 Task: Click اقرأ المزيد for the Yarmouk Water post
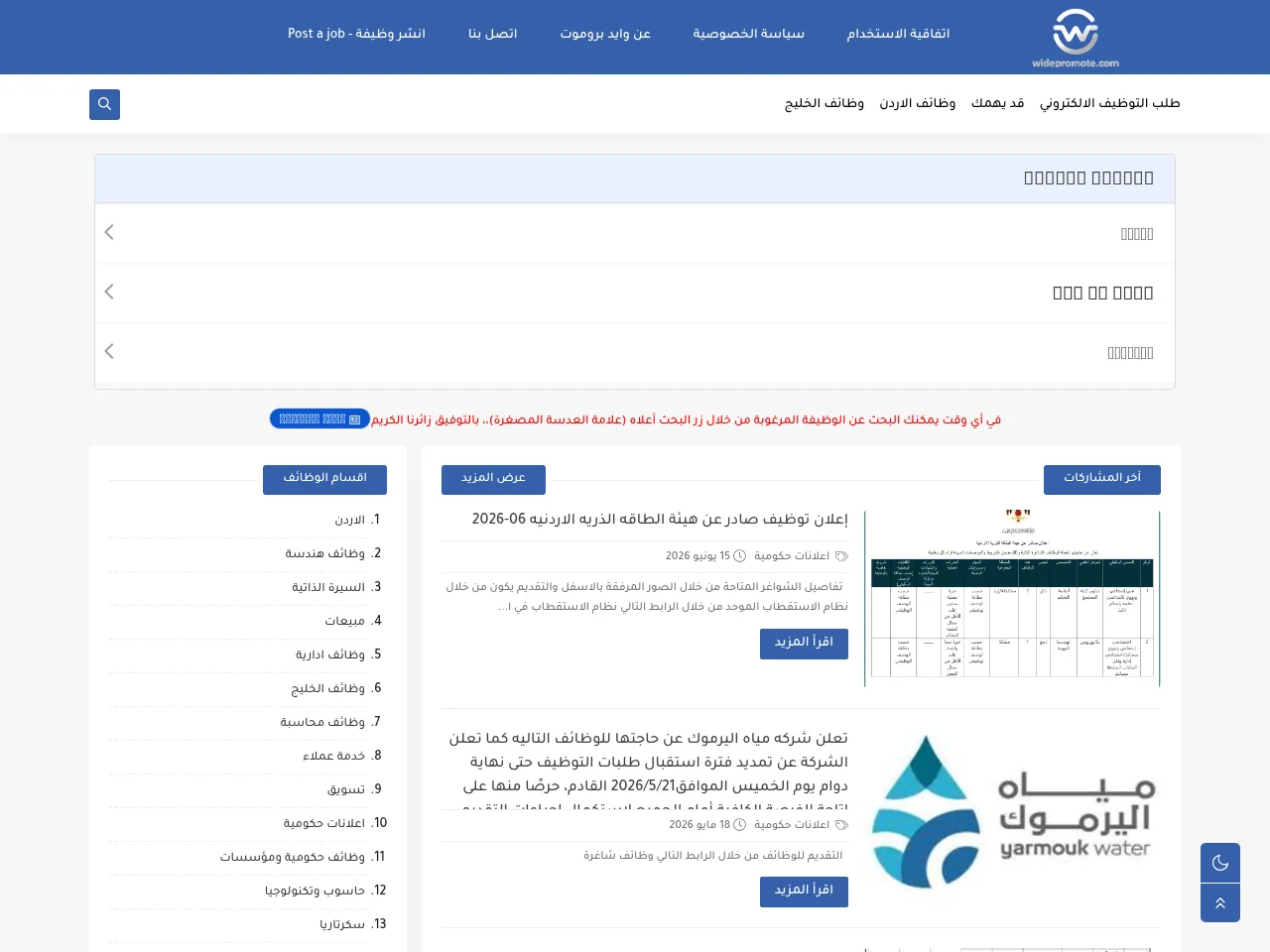(804, 892)
